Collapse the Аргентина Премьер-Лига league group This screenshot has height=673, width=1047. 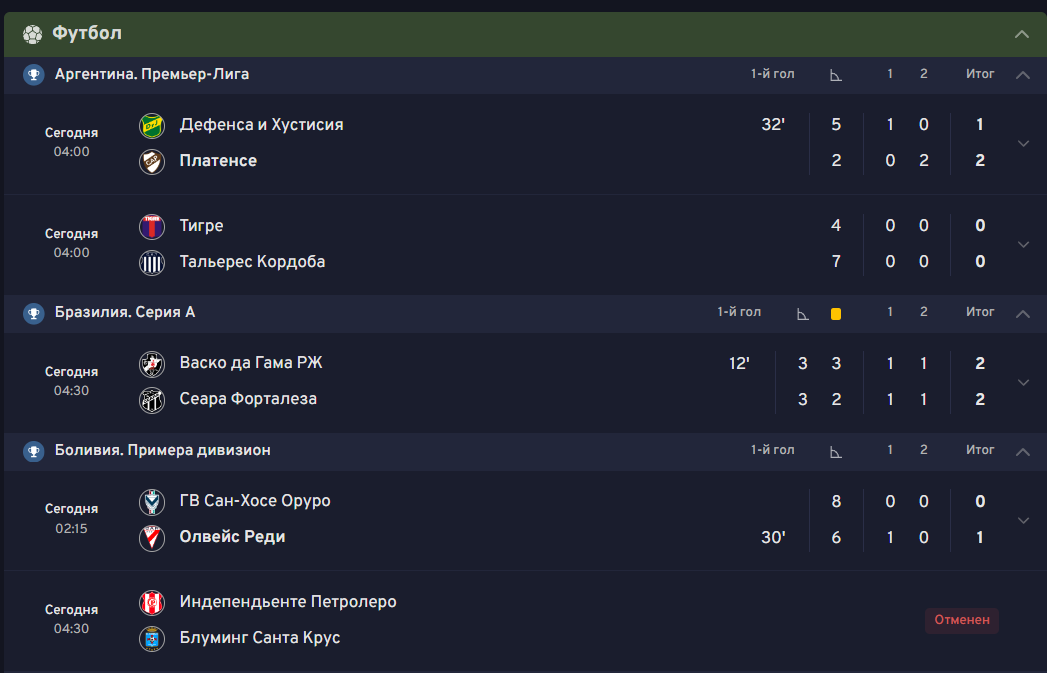coord(1022,75)
